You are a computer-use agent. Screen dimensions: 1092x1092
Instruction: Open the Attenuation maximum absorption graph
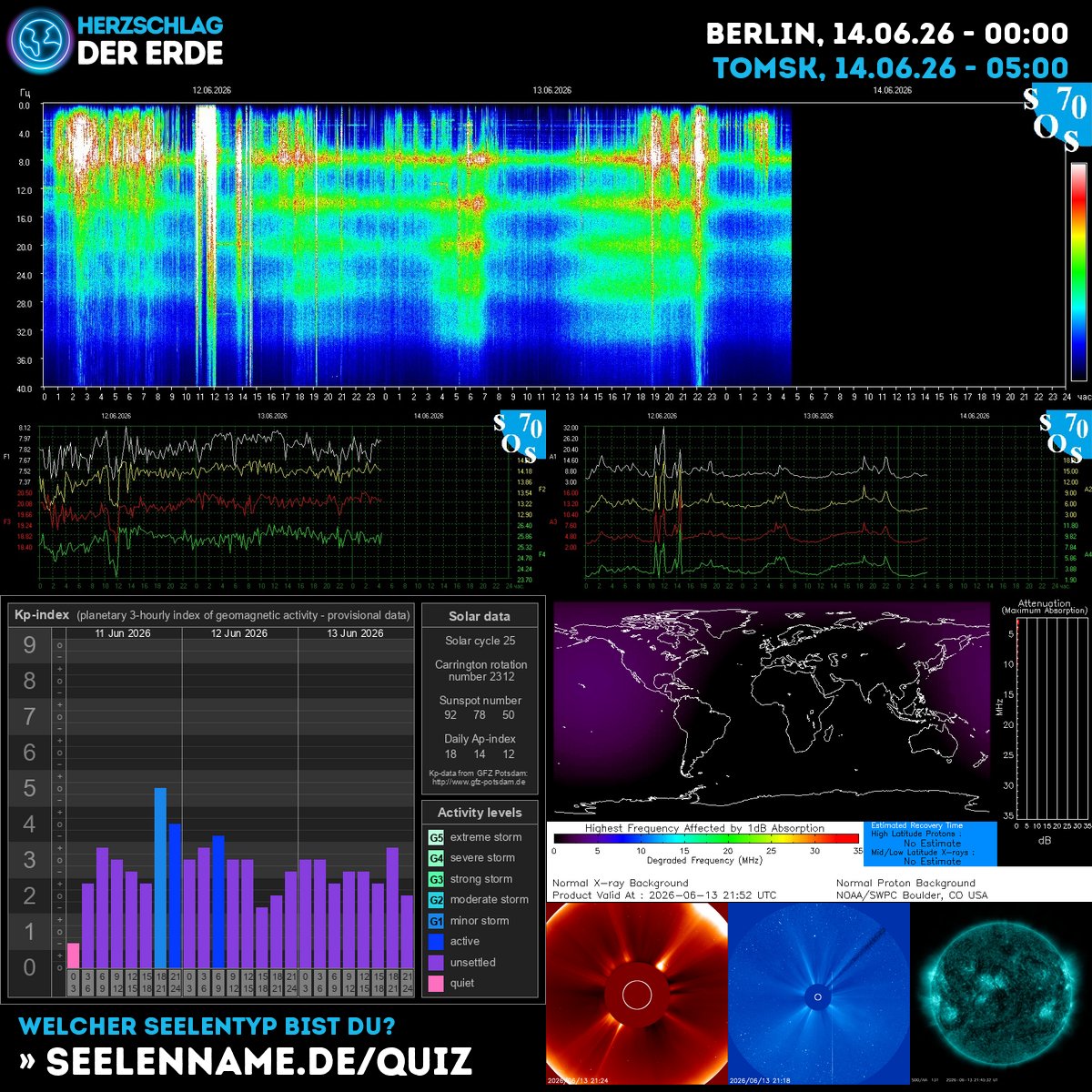coord(1052,719)
